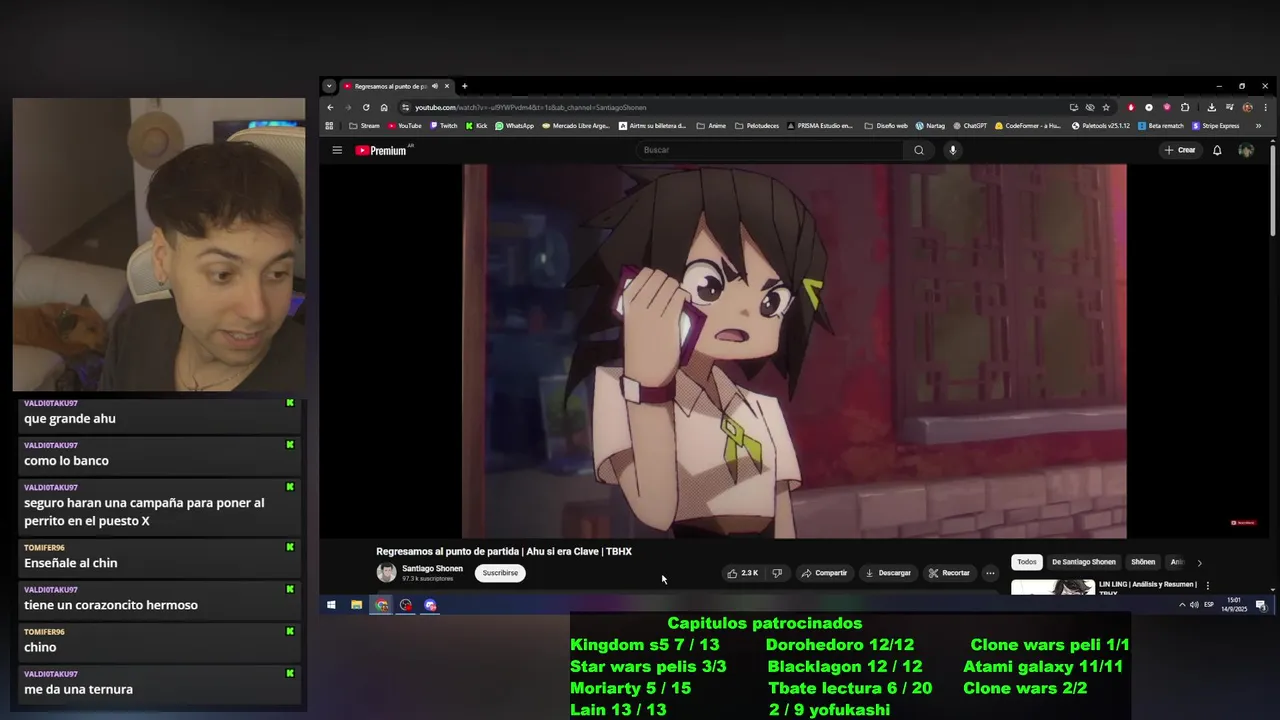Screen dimensions: 1280x720
Task: Open the Santiago Shonen channel avatar
Action: click(x=386, y=573)
